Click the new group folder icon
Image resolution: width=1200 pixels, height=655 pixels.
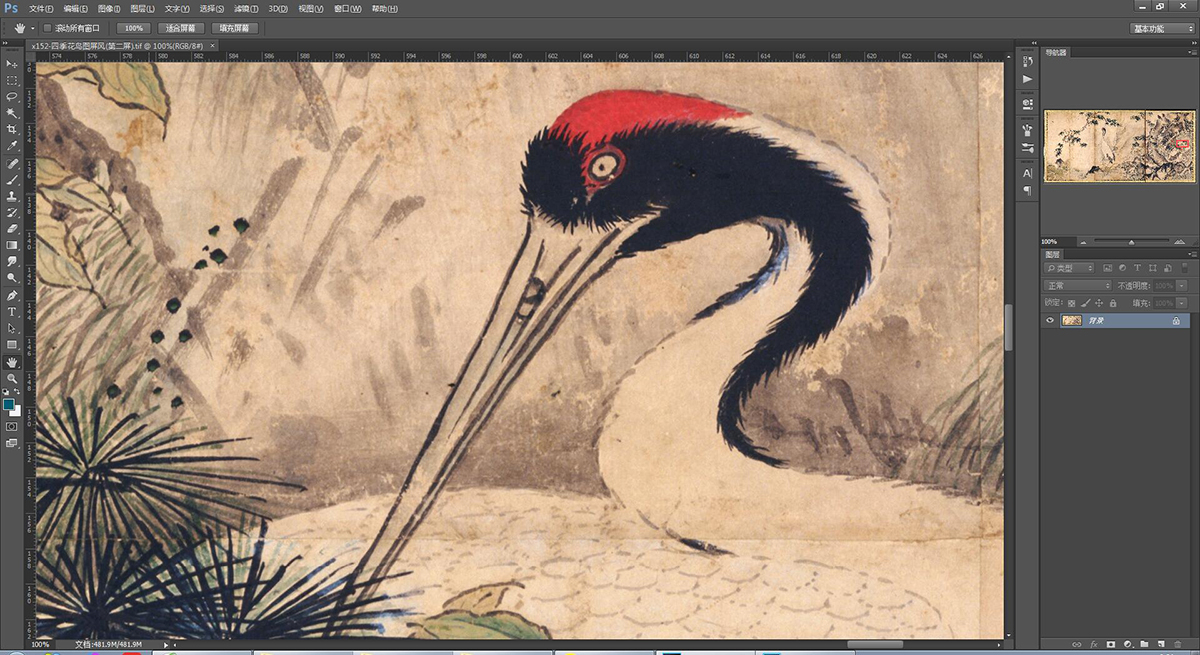click(x=1144, y=643)
